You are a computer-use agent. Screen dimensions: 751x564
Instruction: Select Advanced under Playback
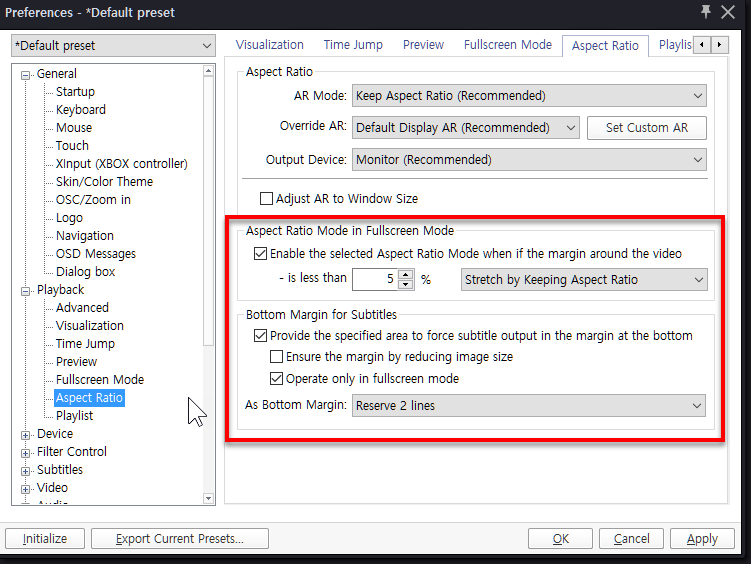82,307
